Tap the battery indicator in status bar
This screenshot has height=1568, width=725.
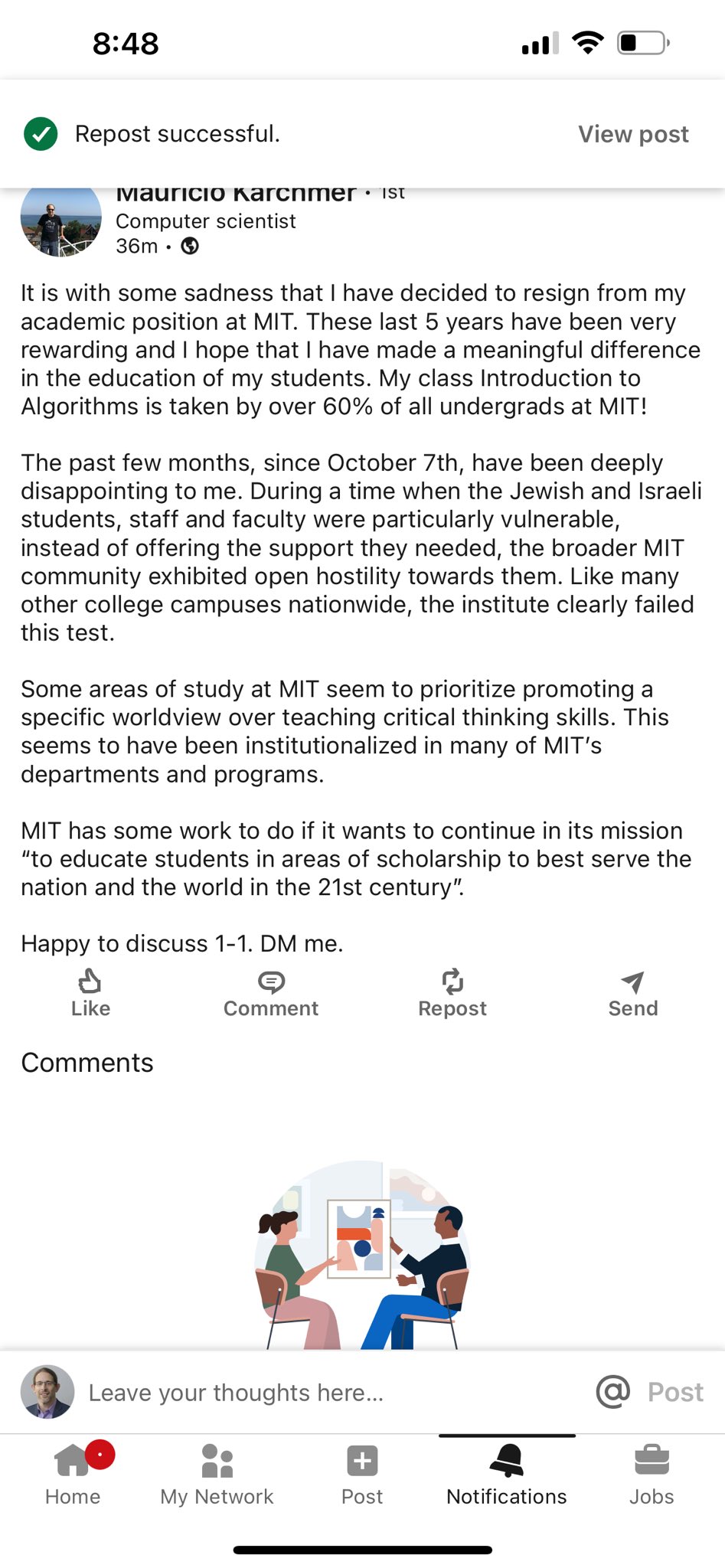pyautogui.click(x=643, y=43)
